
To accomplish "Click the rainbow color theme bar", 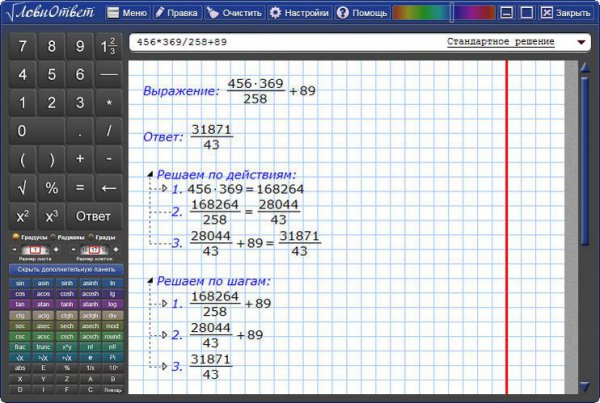I will (443, 13).
